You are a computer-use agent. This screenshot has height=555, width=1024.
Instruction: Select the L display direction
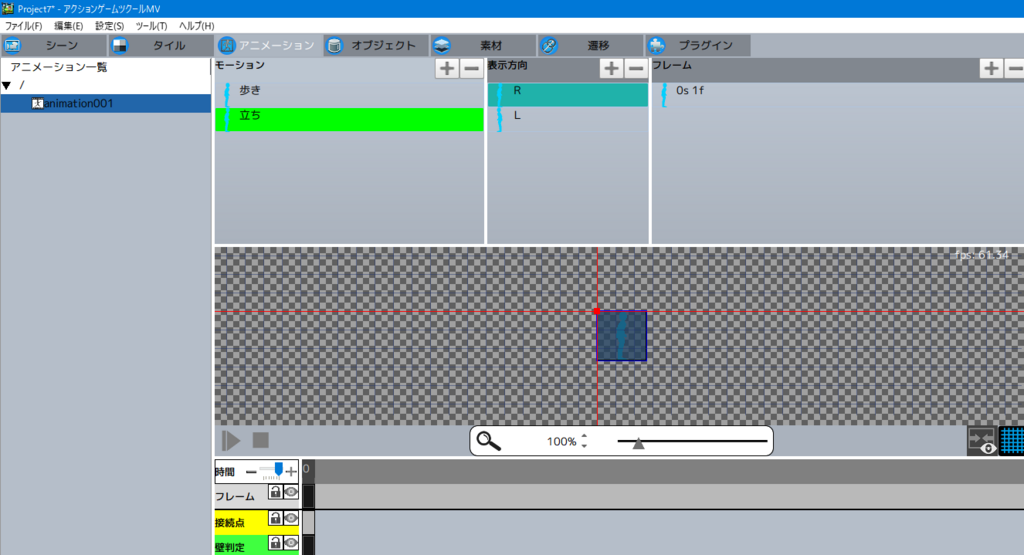(568, 119)
